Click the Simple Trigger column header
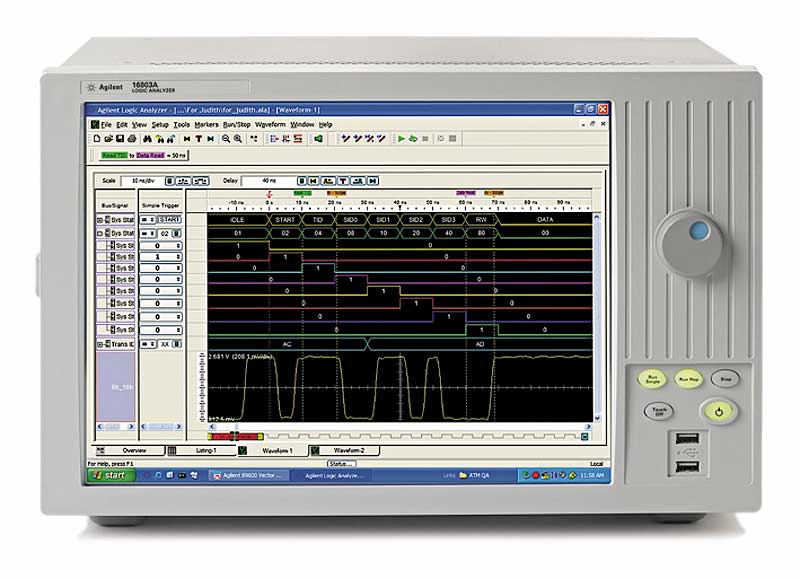Viewport: 800px width, 579px height. (x=160, y=205)
